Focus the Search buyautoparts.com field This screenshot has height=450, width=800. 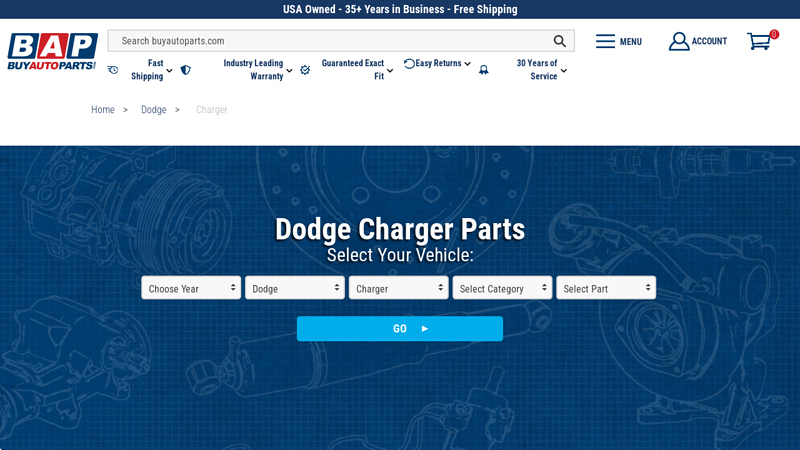341,41
